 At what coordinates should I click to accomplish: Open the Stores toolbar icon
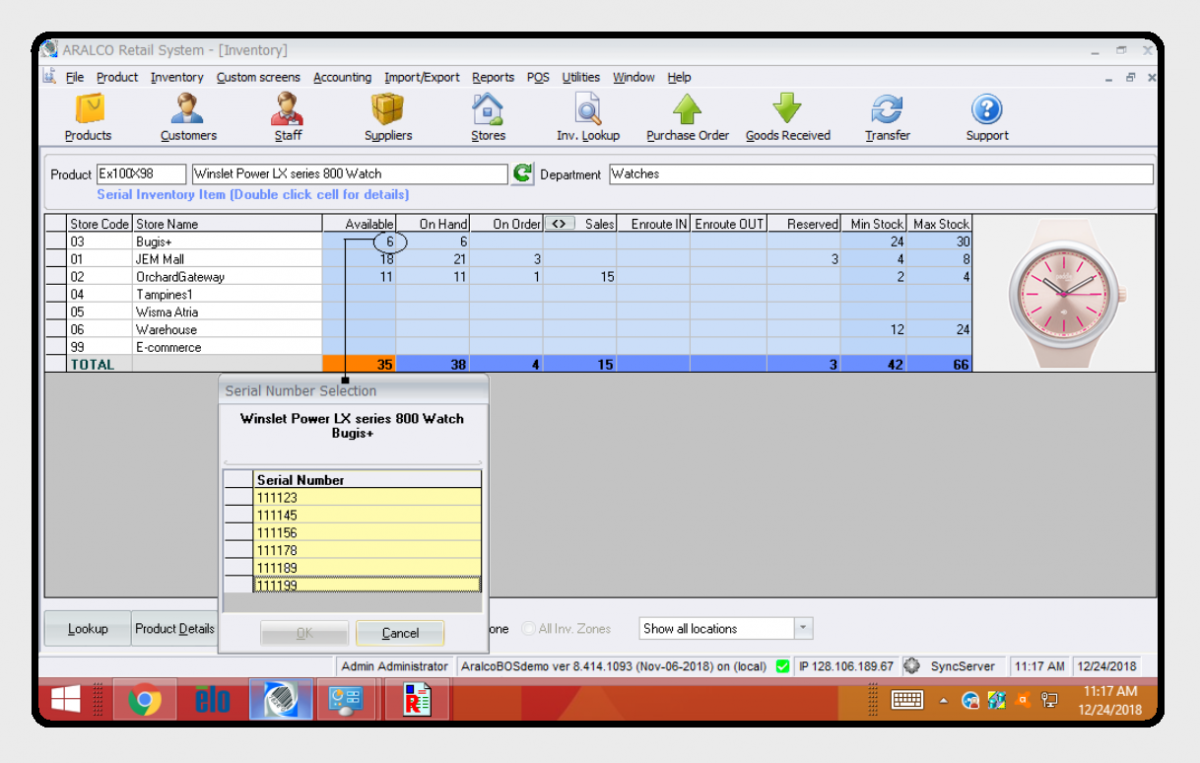[488, 117]
